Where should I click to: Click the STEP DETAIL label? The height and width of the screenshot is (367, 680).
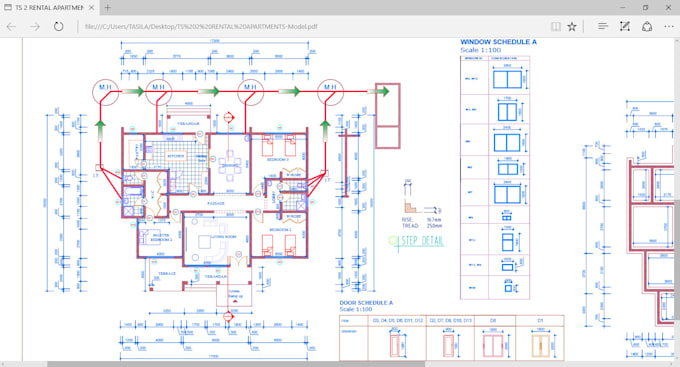422,241
